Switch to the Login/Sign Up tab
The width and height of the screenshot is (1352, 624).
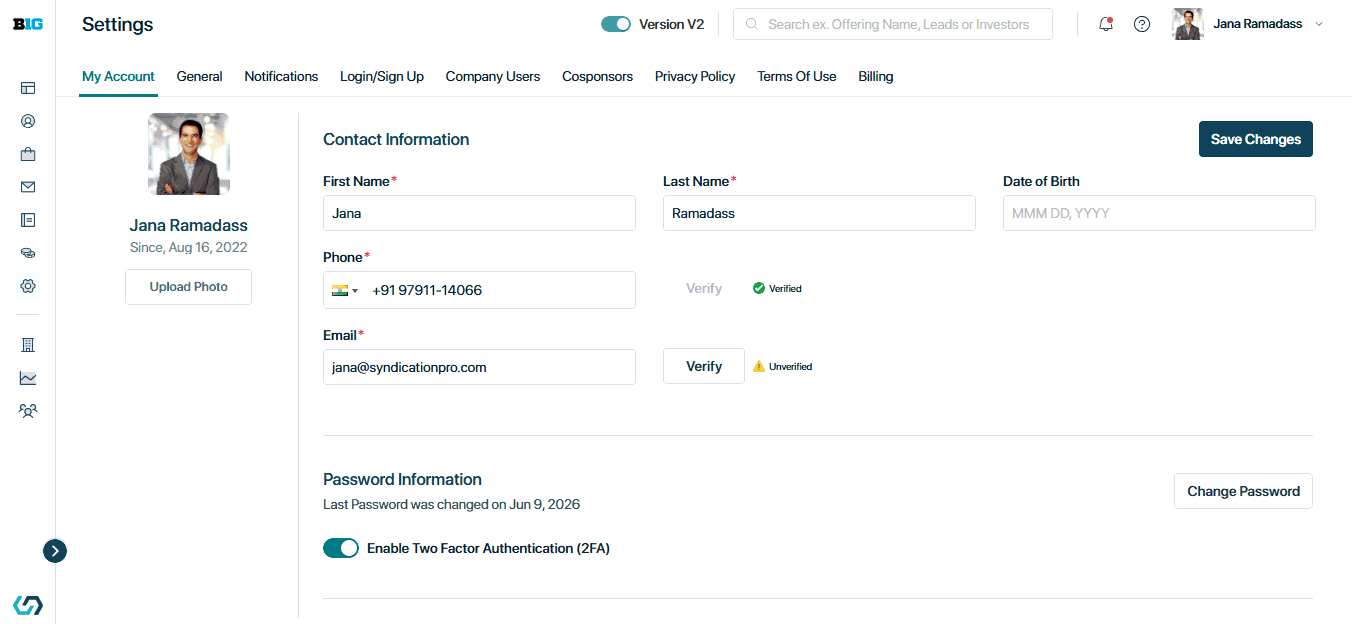[x=382, y=76]
